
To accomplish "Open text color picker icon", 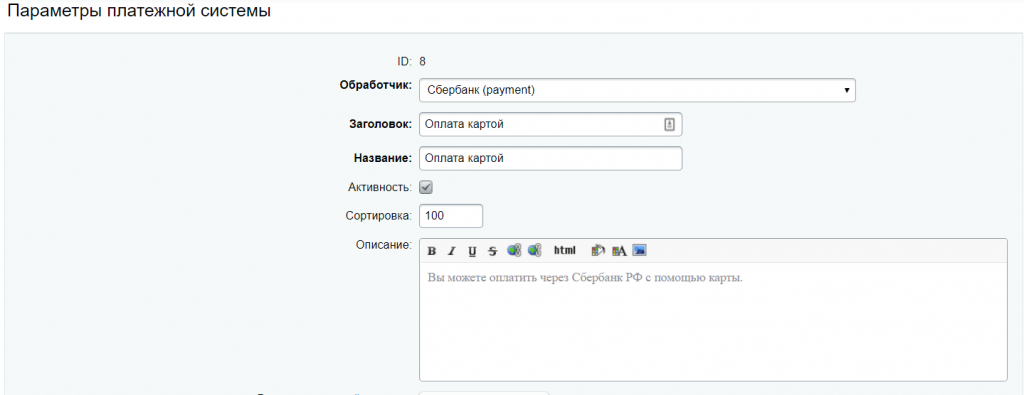I will pos(619,250).
